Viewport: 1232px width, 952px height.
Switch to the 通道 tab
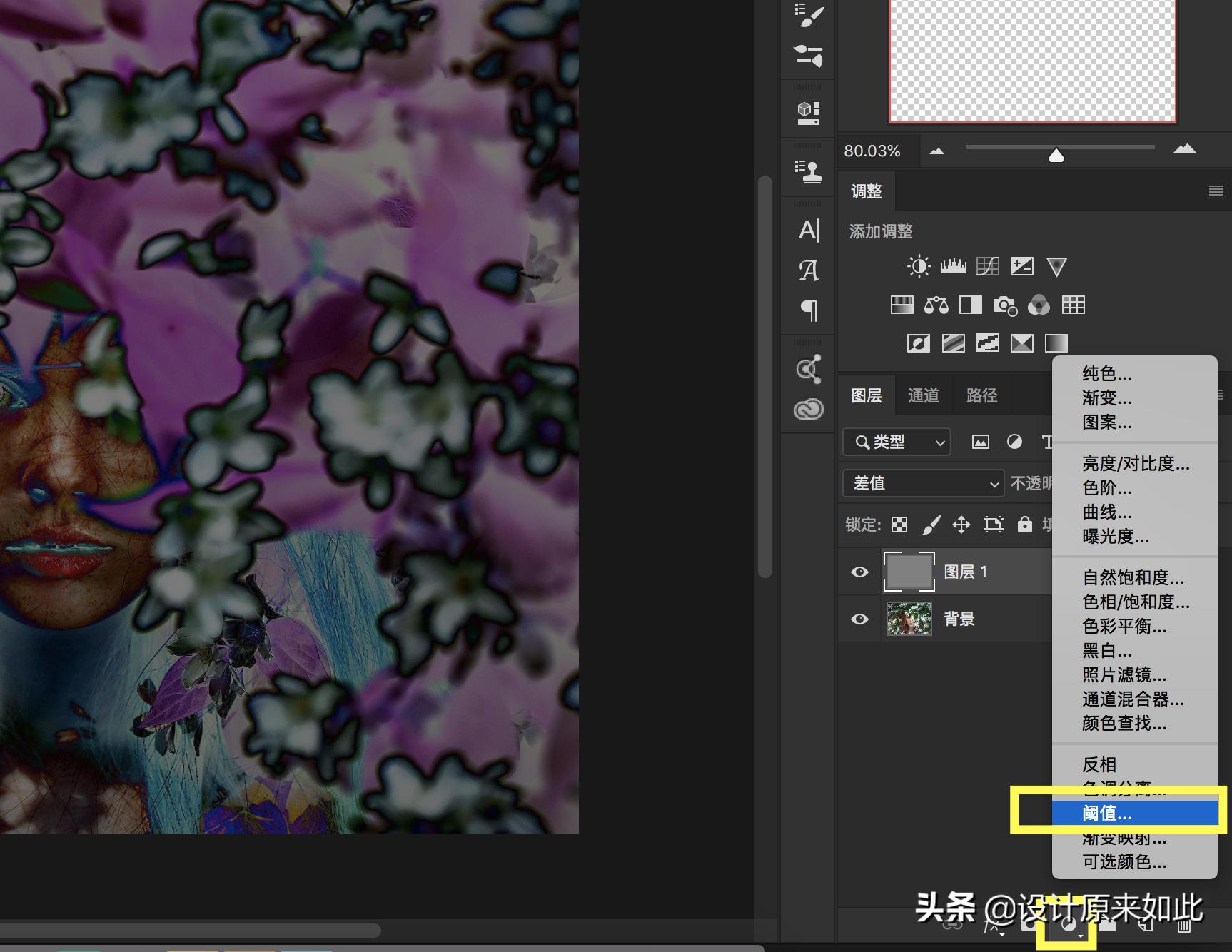click(923, 395)
